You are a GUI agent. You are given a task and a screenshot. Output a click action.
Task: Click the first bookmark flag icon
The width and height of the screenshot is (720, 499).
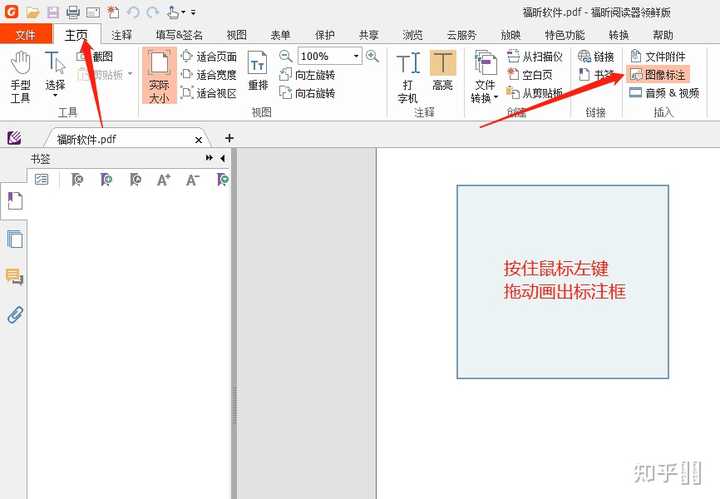pyautogui.click(x=77, y=179)
